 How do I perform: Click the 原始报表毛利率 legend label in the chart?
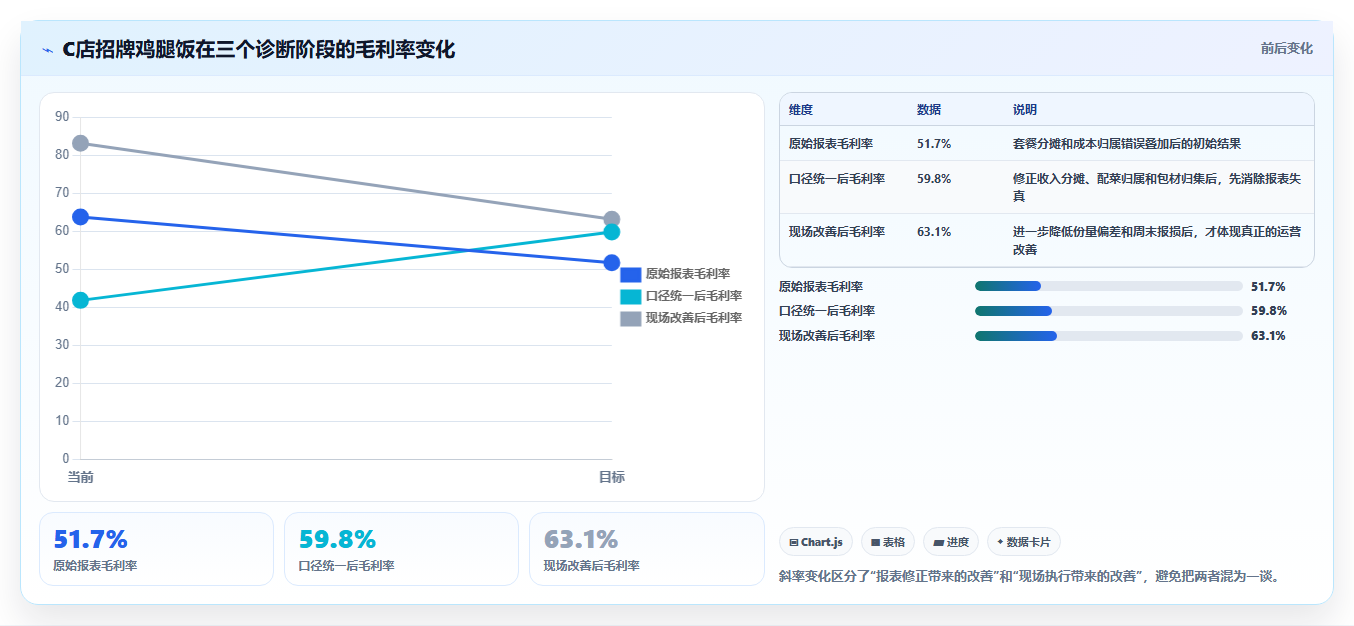(x=688, y=274)
